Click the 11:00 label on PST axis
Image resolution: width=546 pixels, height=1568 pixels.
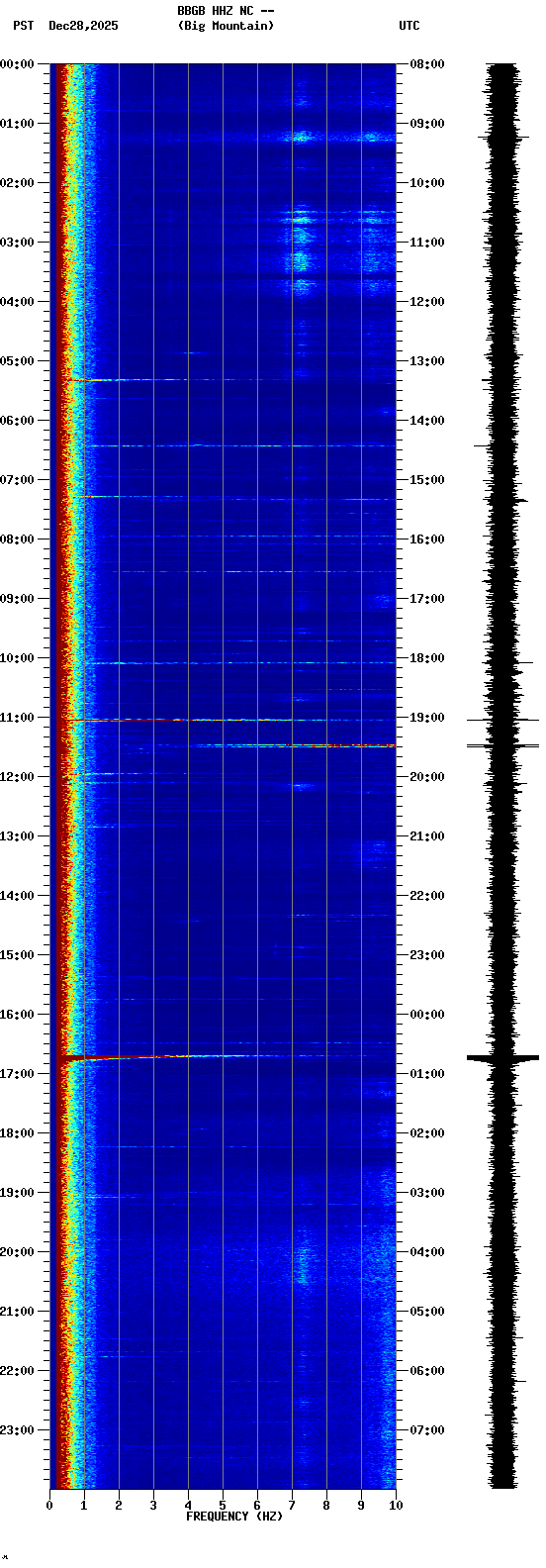[17, 718]
